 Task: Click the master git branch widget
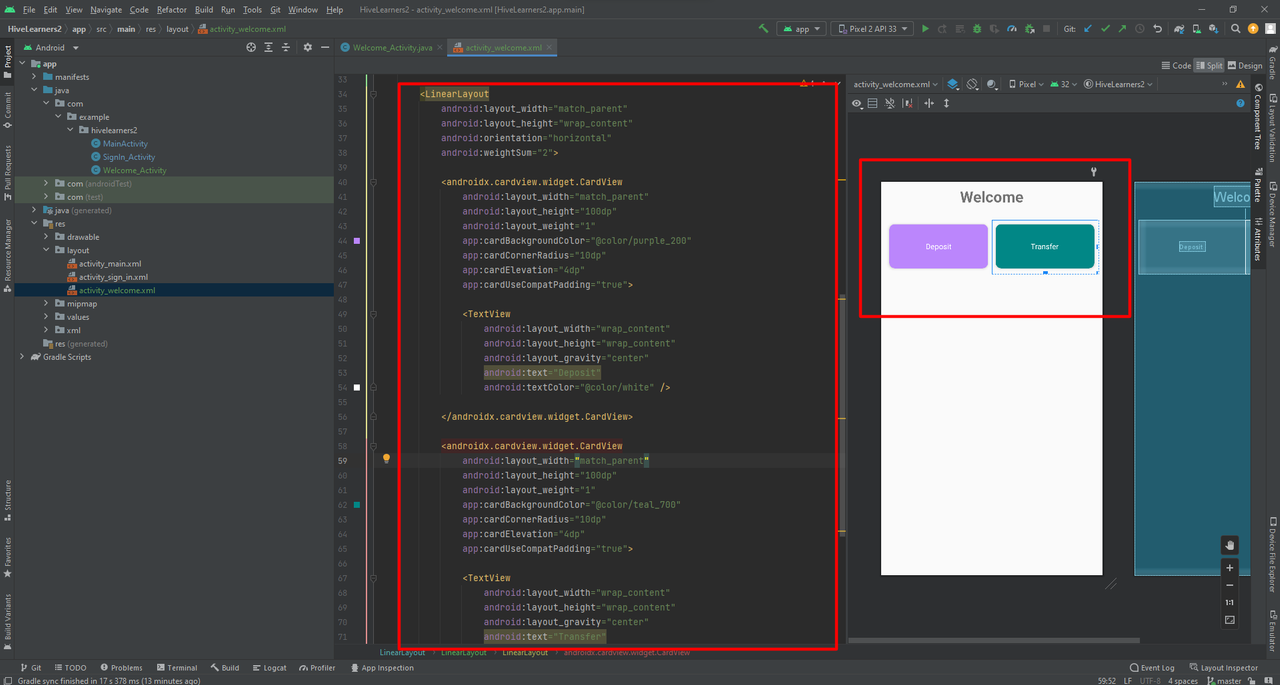click(1224, 680)
